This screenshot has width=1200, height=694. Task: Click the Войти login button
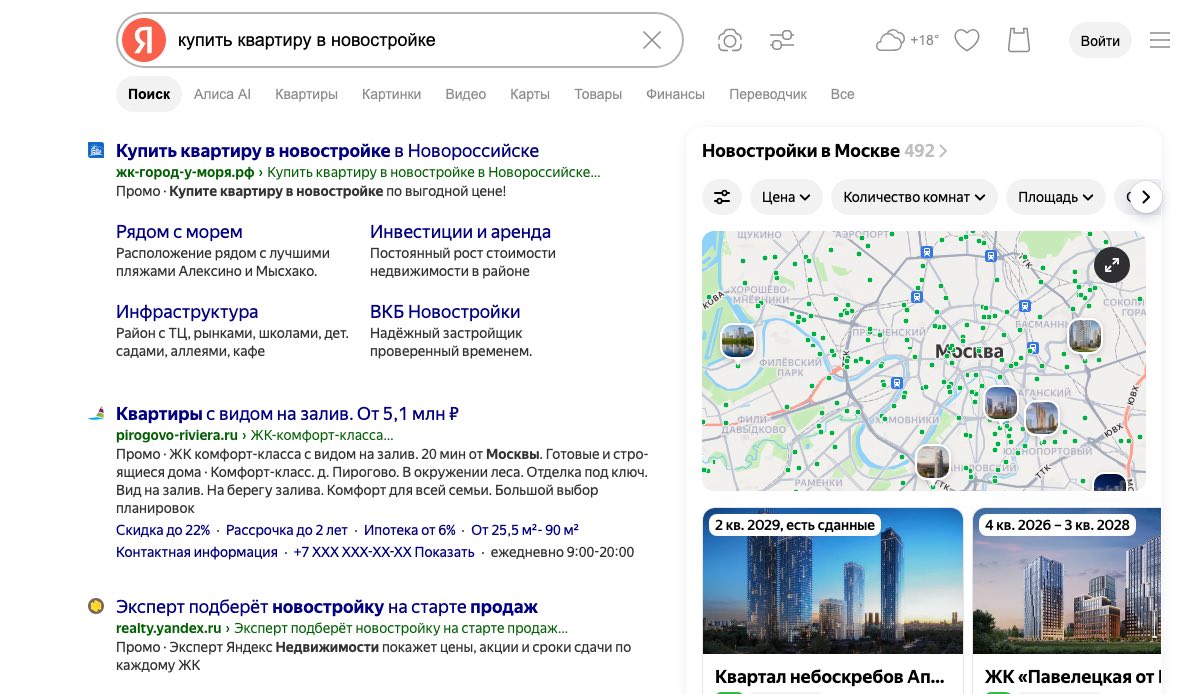pyautogui.click(x=1100, y=41)
